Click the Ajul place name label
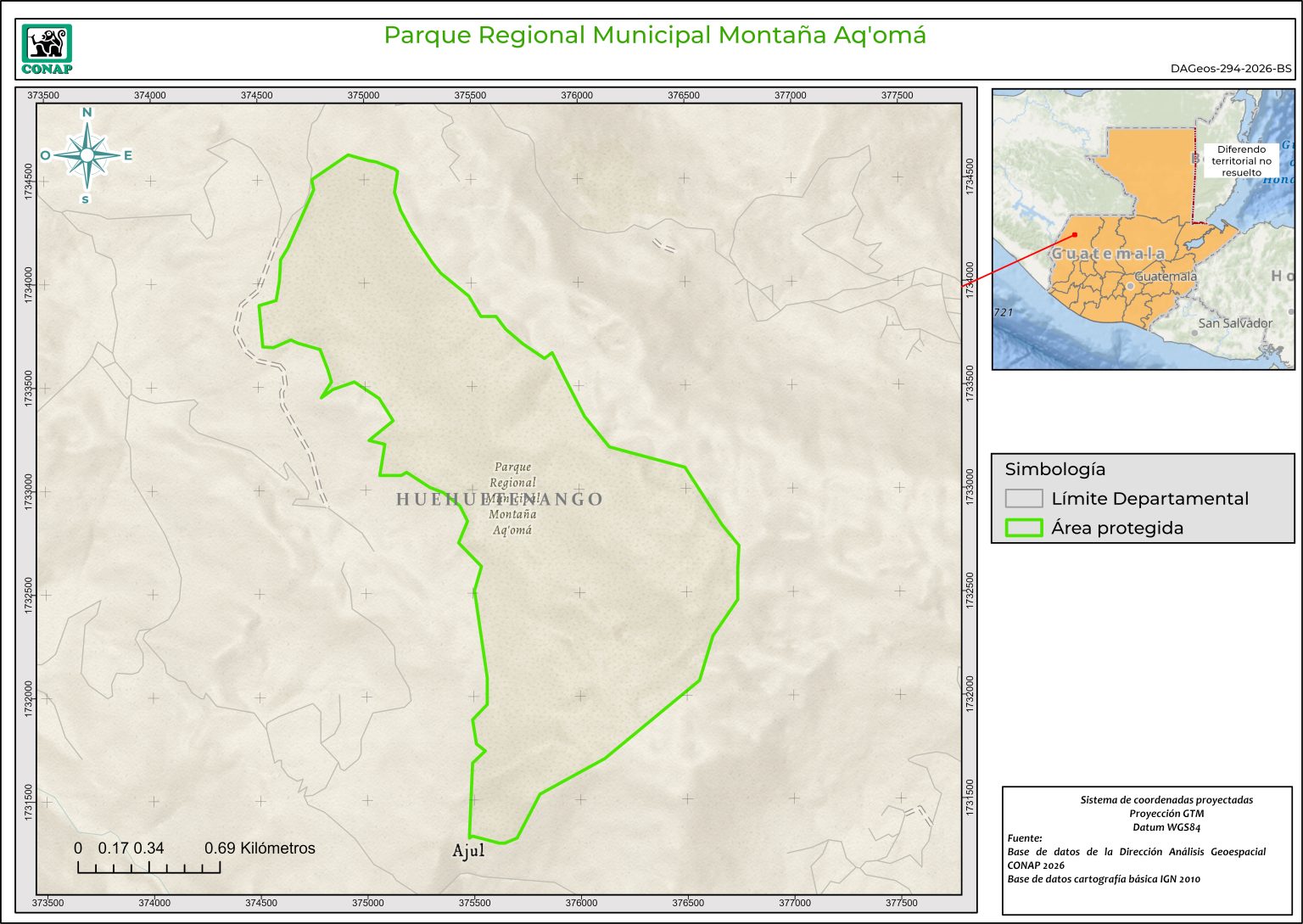This screenshot has width=1303, height=924. (x=468, y=850)
